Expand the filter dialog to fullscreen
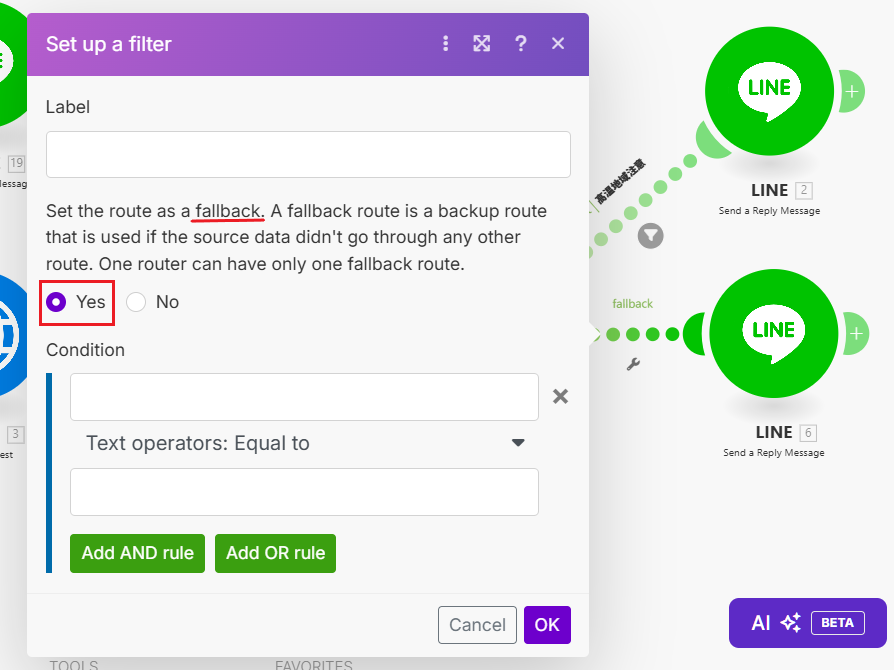This screenshot has width=894, height=670. click(x=482, y=43)
